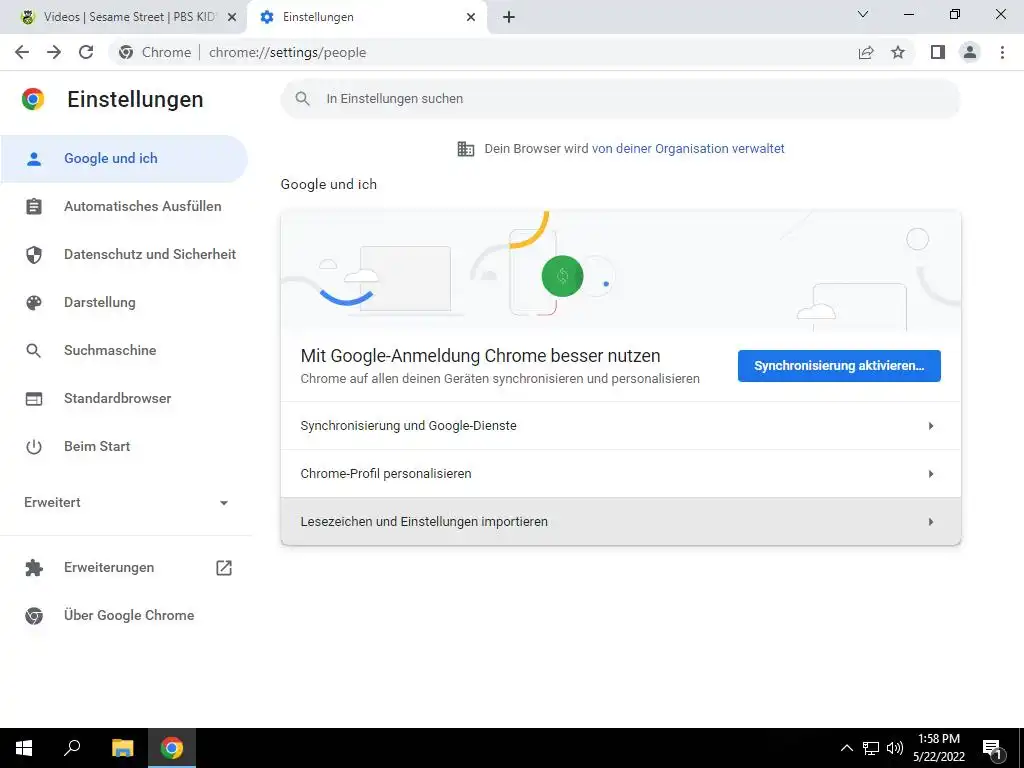Open Lesezeichen und Einstellungen importieren
1024x768 pixels.
click(620, 522)
